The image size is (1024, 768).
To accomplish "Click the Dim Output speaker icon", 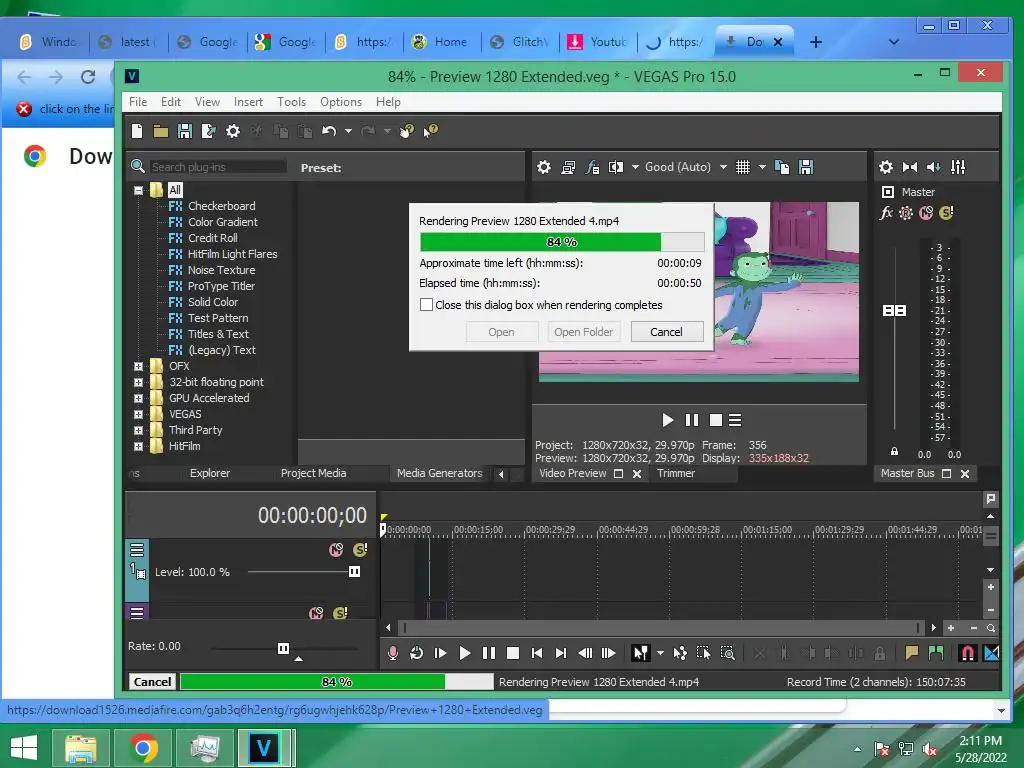I will pos(934,167).
